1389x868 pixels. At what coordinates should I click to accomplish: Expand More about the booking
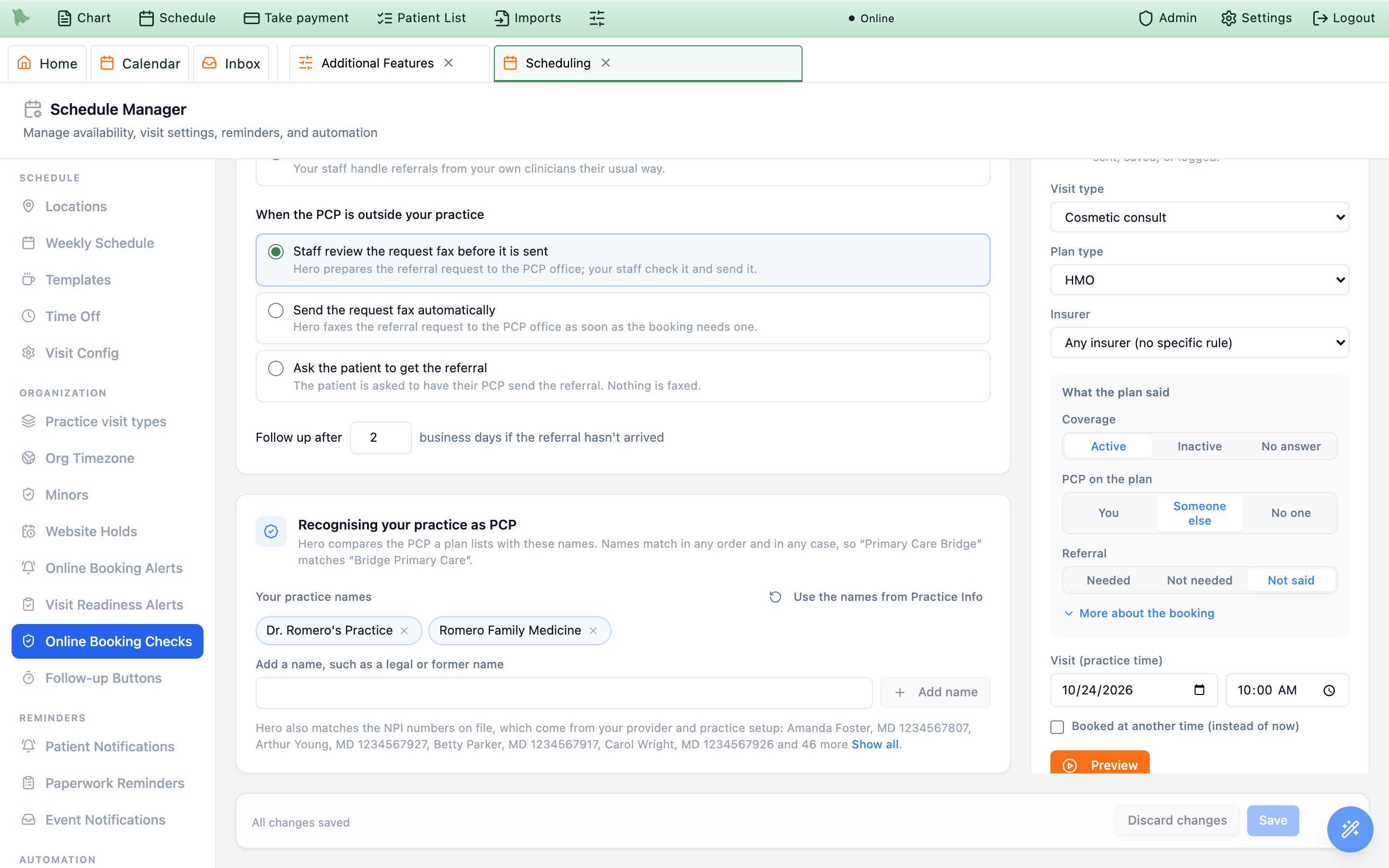(1139, 613)
